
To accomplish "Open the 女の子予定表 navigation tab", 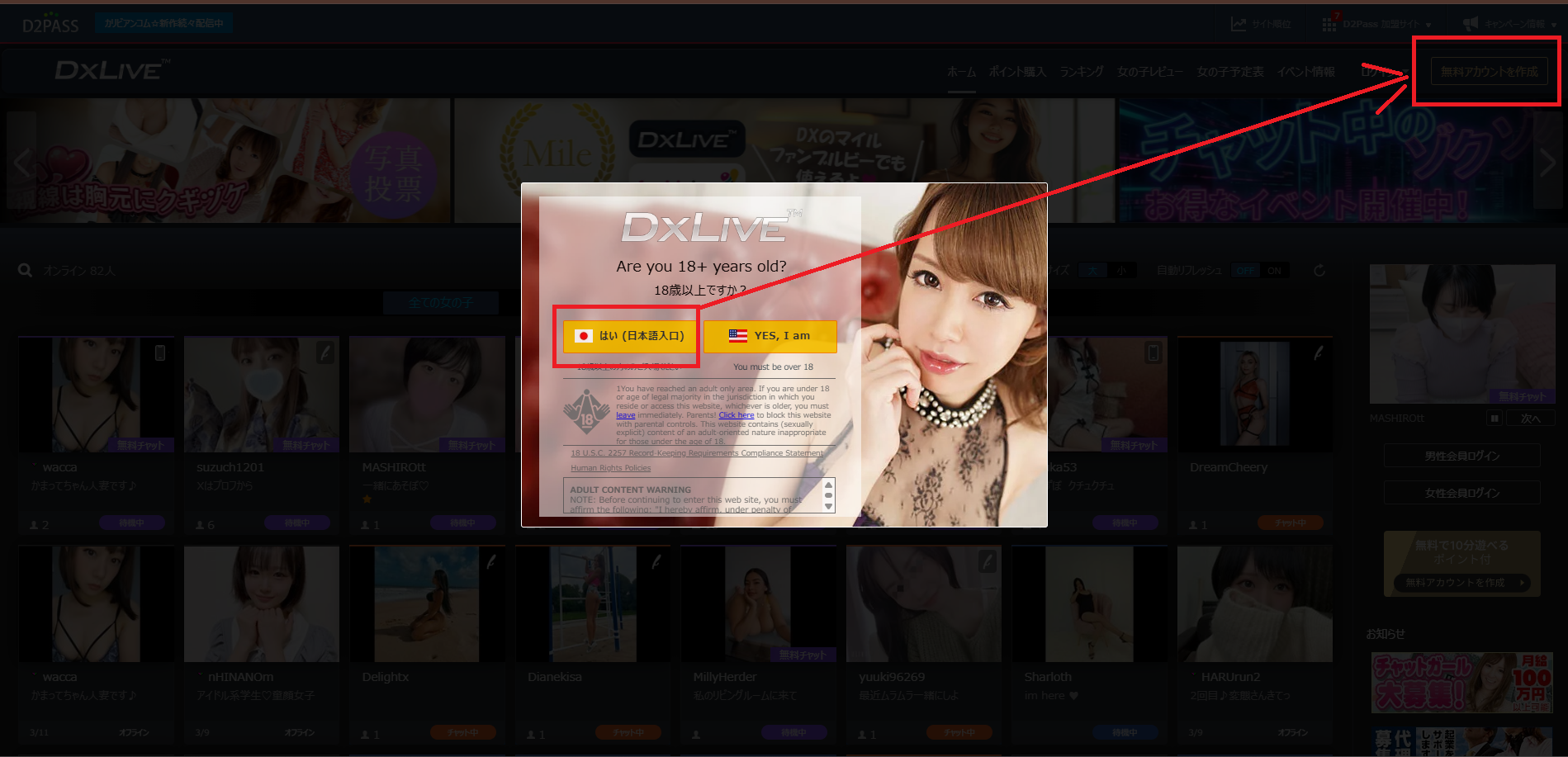I will pyautogui.click(x=1230, y=72).
